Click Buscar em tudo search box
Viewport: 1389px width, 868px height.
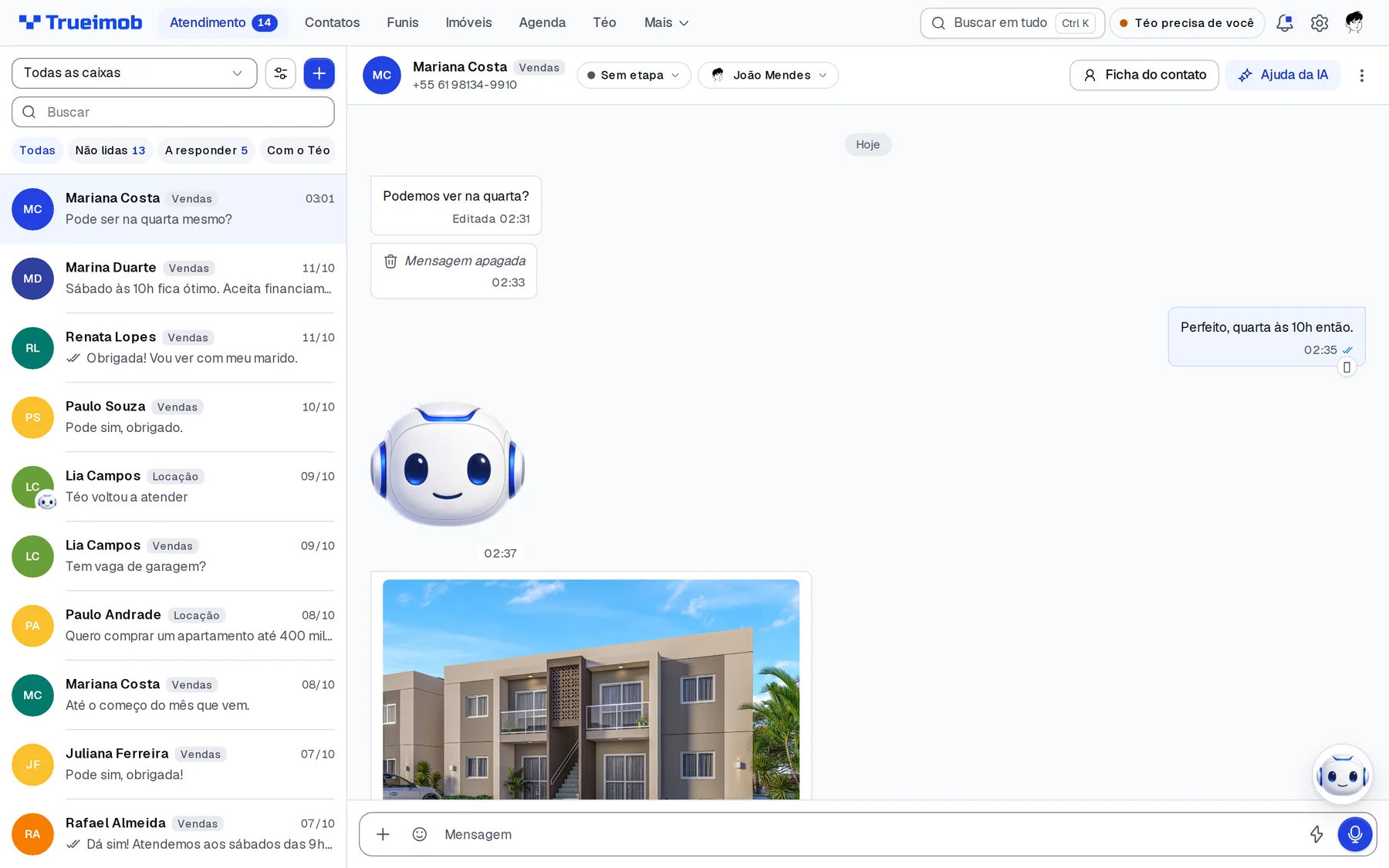point(1012,23)
